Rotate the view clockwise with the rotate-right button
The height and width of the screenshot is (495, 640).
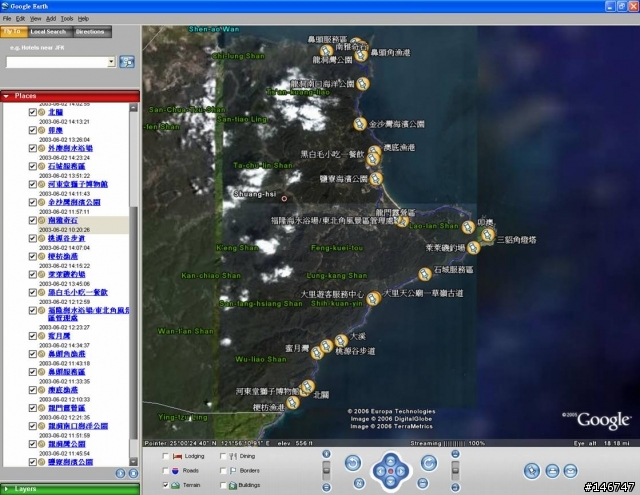(x=429, y=463)
